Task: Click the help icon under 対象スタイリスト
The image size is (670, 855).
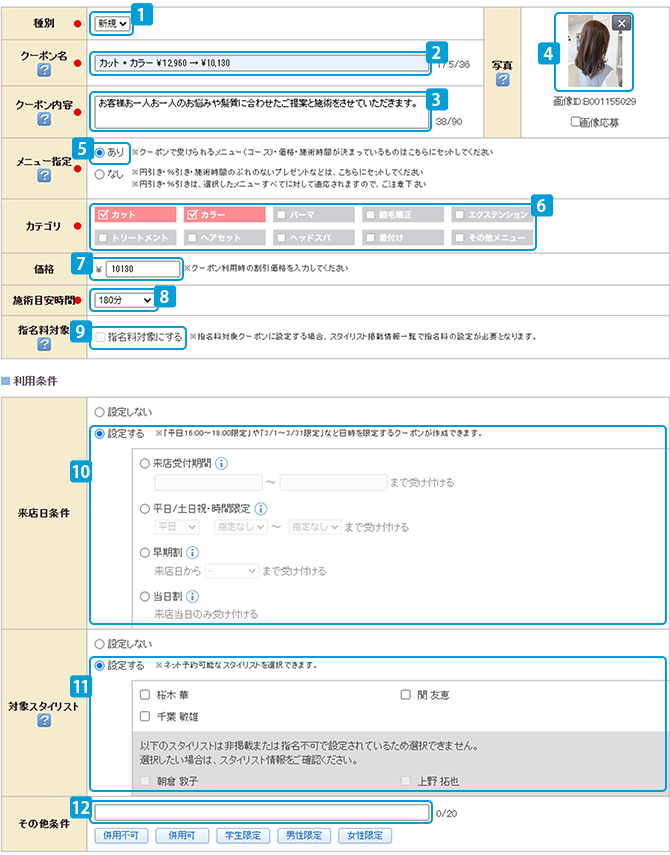Action: (44, 721)
